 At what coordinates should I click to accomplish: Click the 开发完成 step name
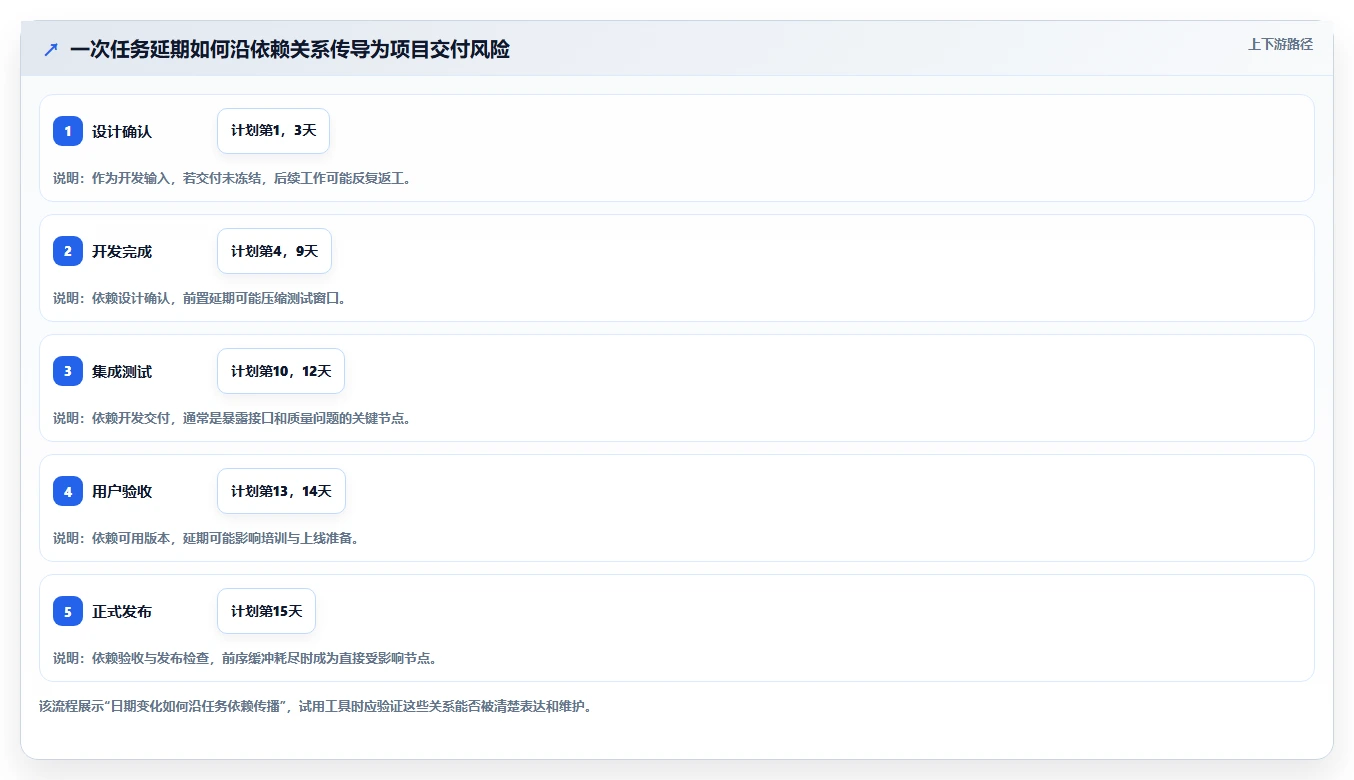122,251
